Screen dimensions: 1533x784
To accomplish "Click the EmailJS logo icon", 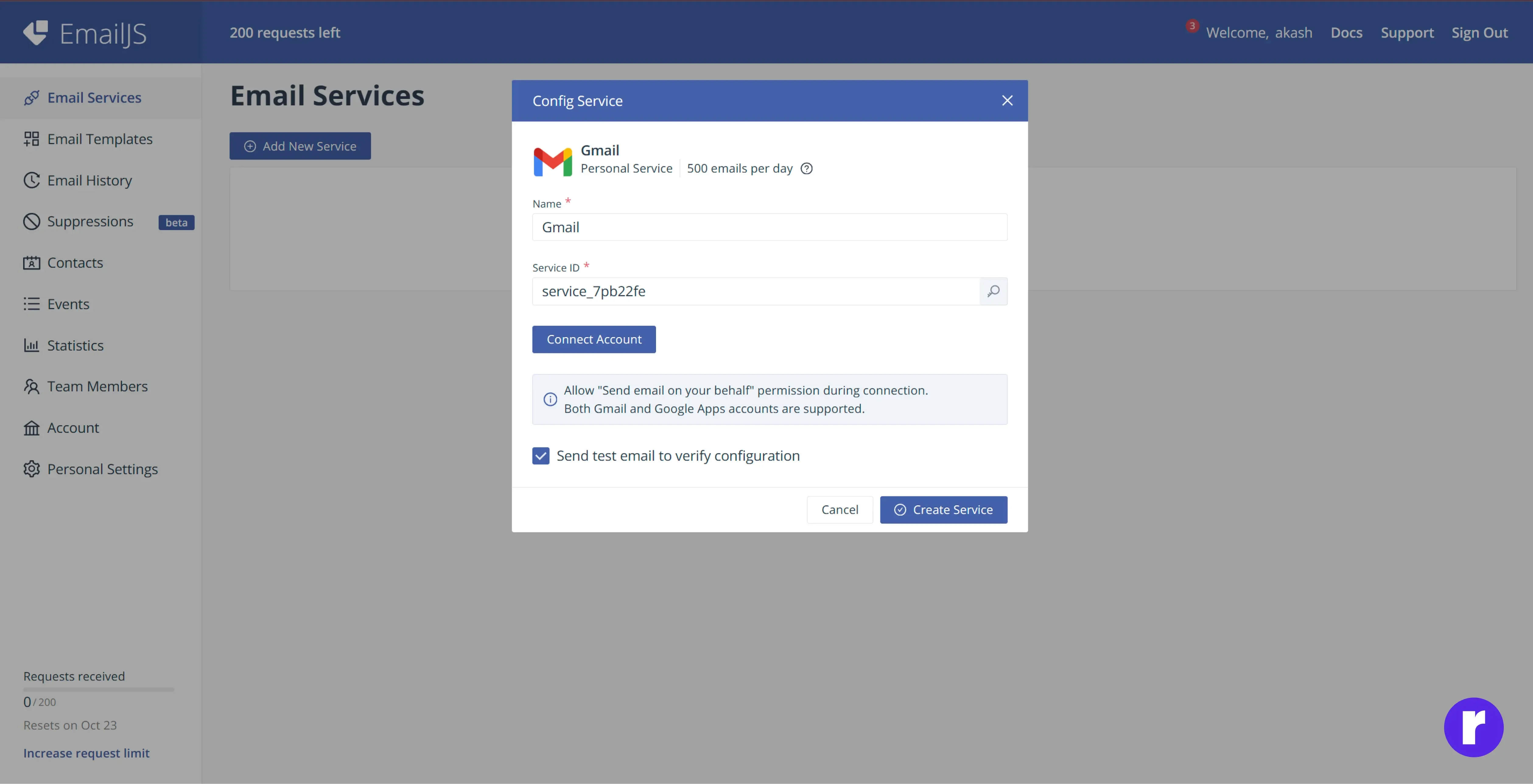I will (x=36, y=33).
